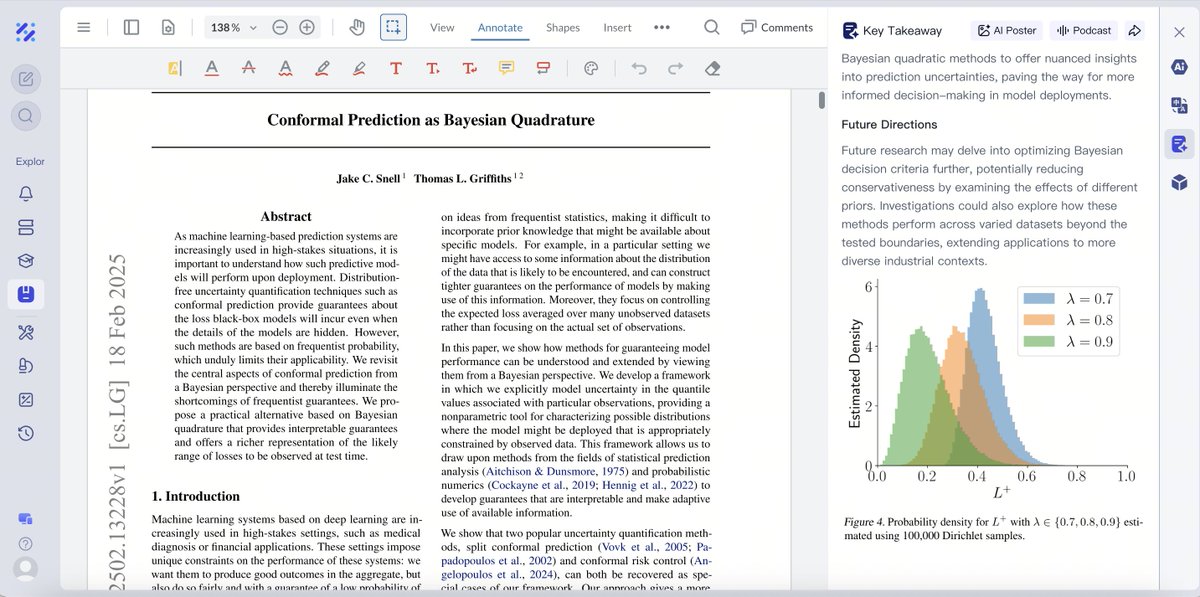Open notifications bell in sidebar
The height and width of the screenshot is (597, 1200).
coord(26,194)
